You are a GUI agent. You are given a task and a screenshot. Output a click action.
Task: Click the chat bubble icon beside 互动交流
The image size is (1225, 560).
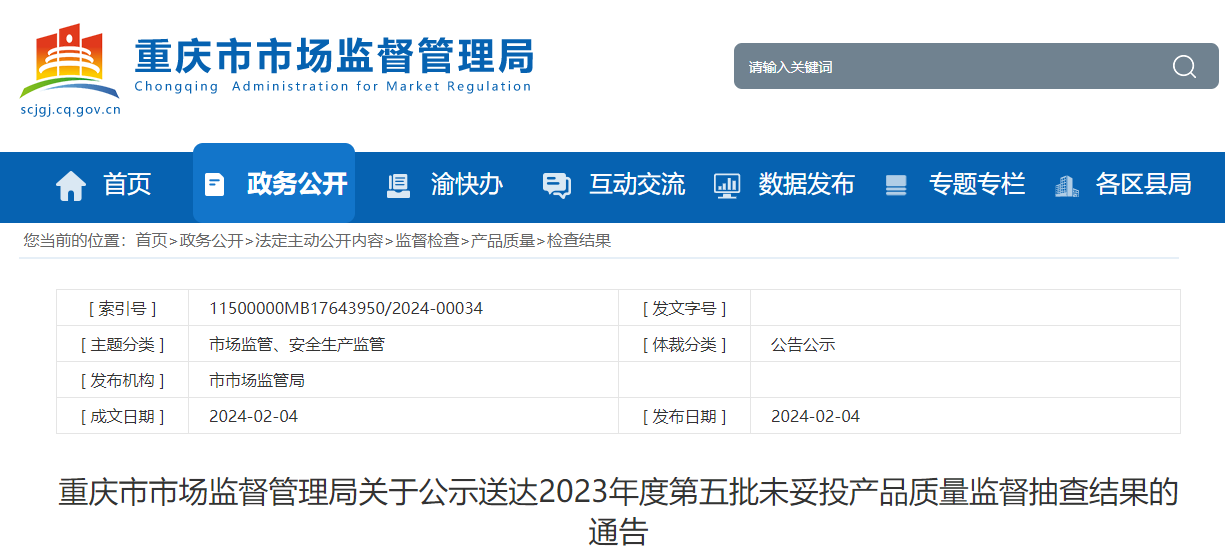coord(556,185)
